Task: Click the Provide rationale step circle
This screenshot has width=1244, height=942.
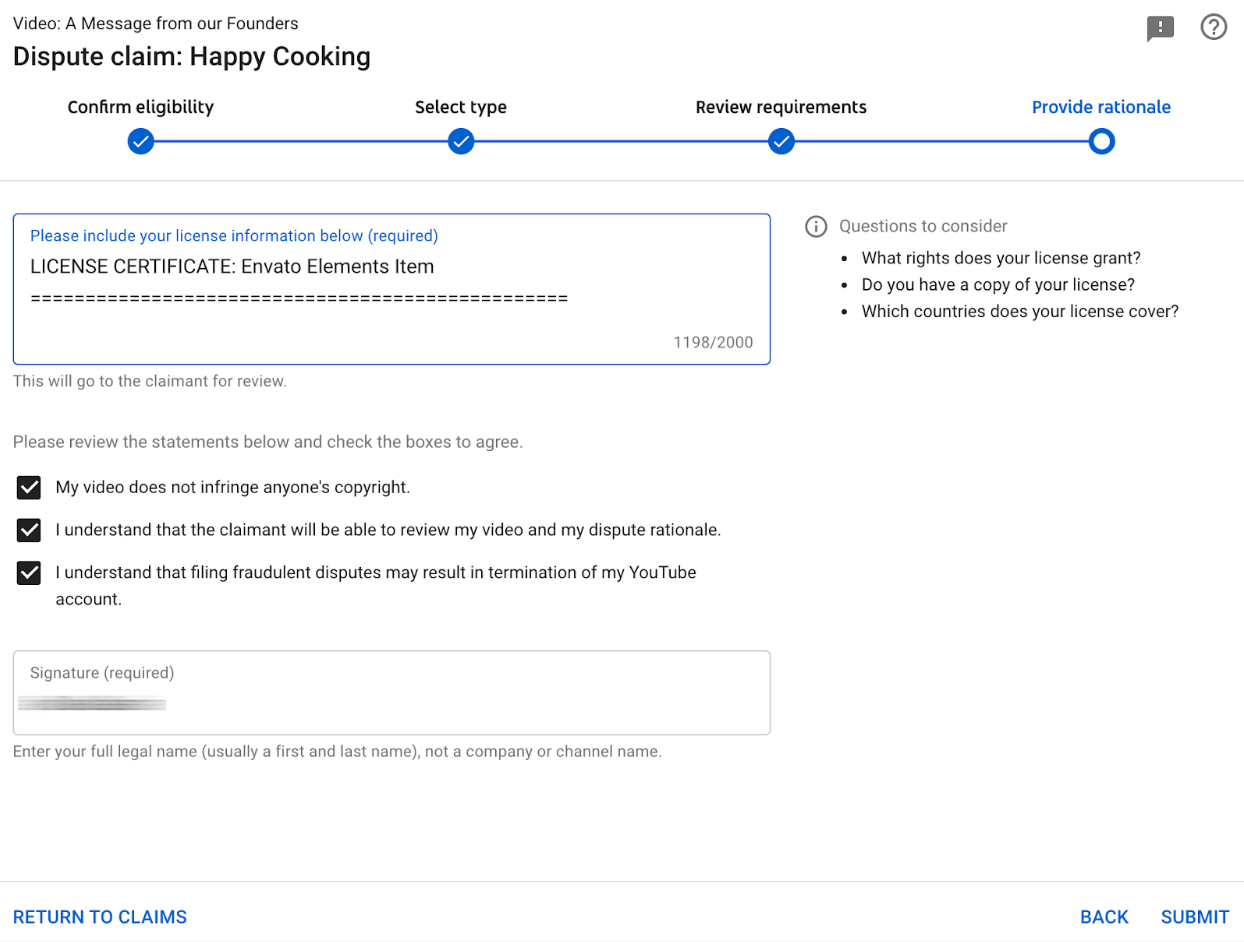Action: [x=1101, y=142]
